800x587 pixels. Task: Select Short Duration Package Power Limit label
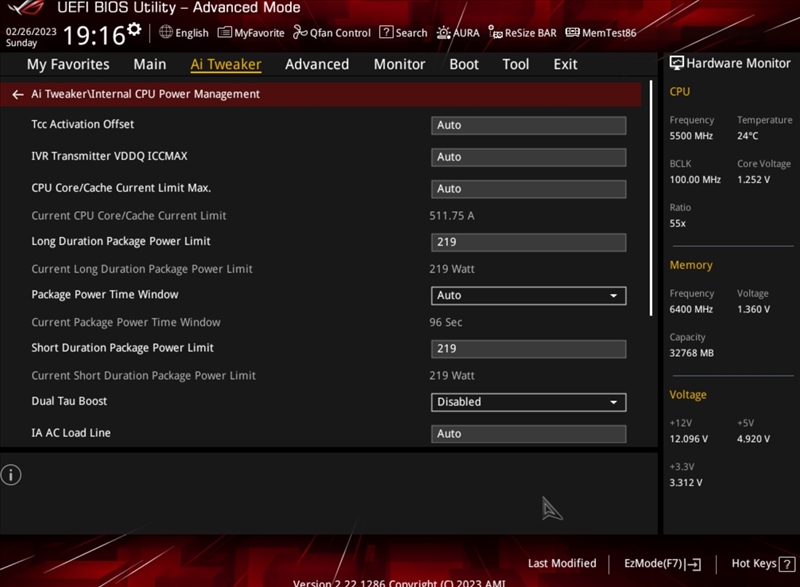pos(122,348)
